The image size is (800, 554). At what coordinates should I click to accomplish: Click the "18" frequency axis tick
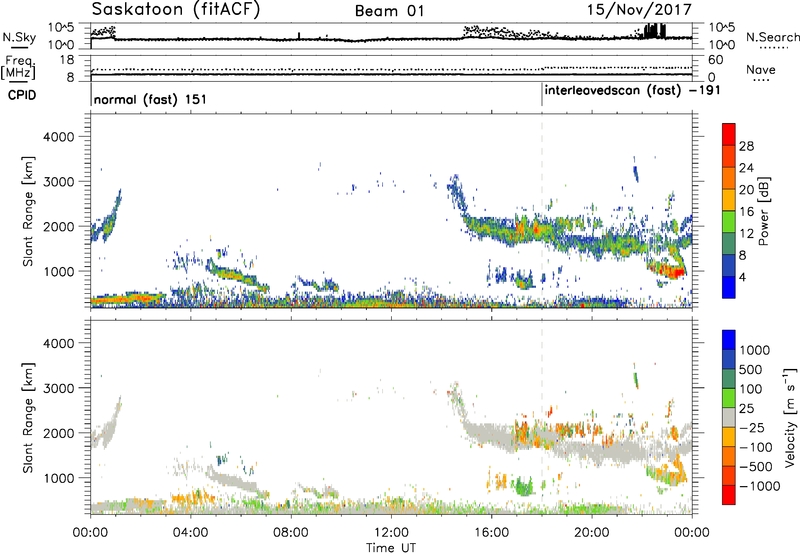point(67,60)
